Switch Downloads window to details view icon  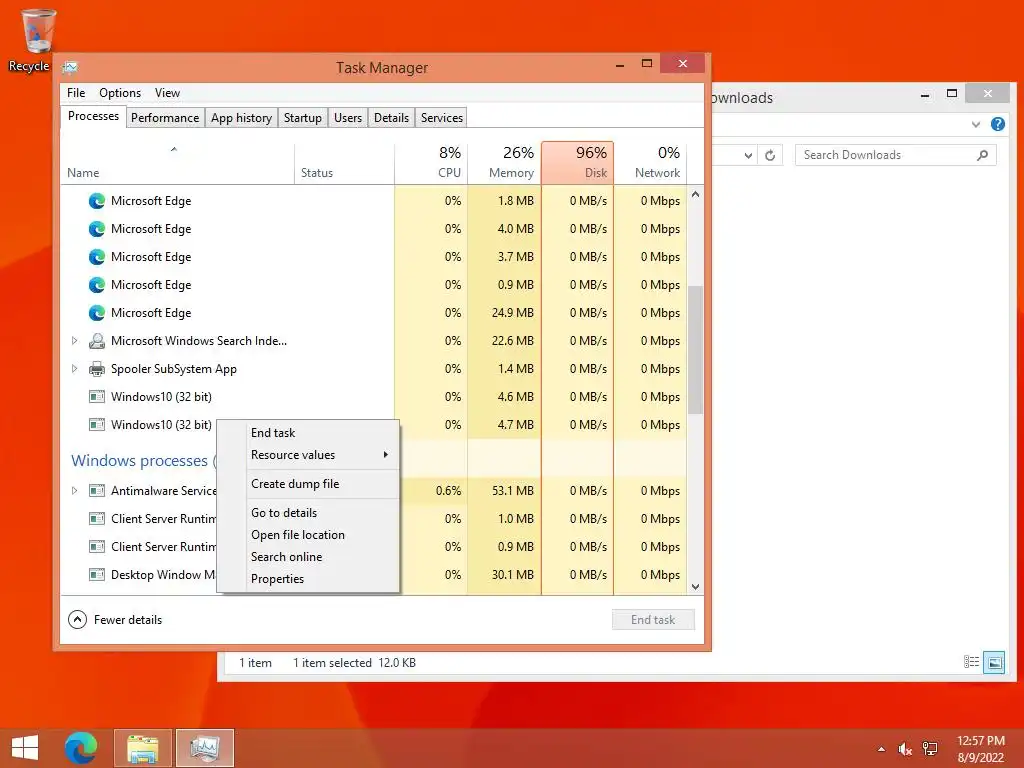tap(971, 662)
